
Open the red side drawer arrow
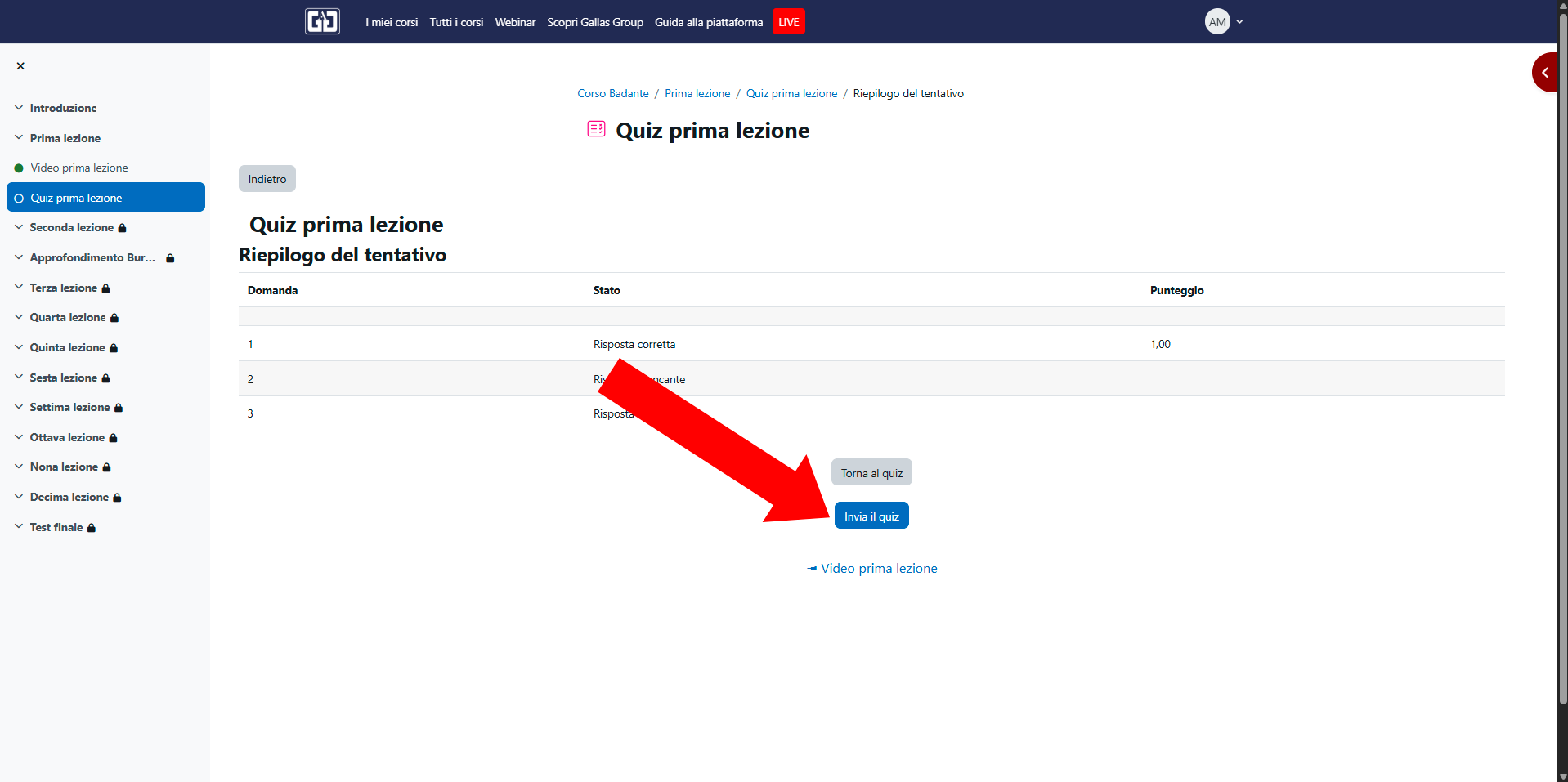(1544, 73)
